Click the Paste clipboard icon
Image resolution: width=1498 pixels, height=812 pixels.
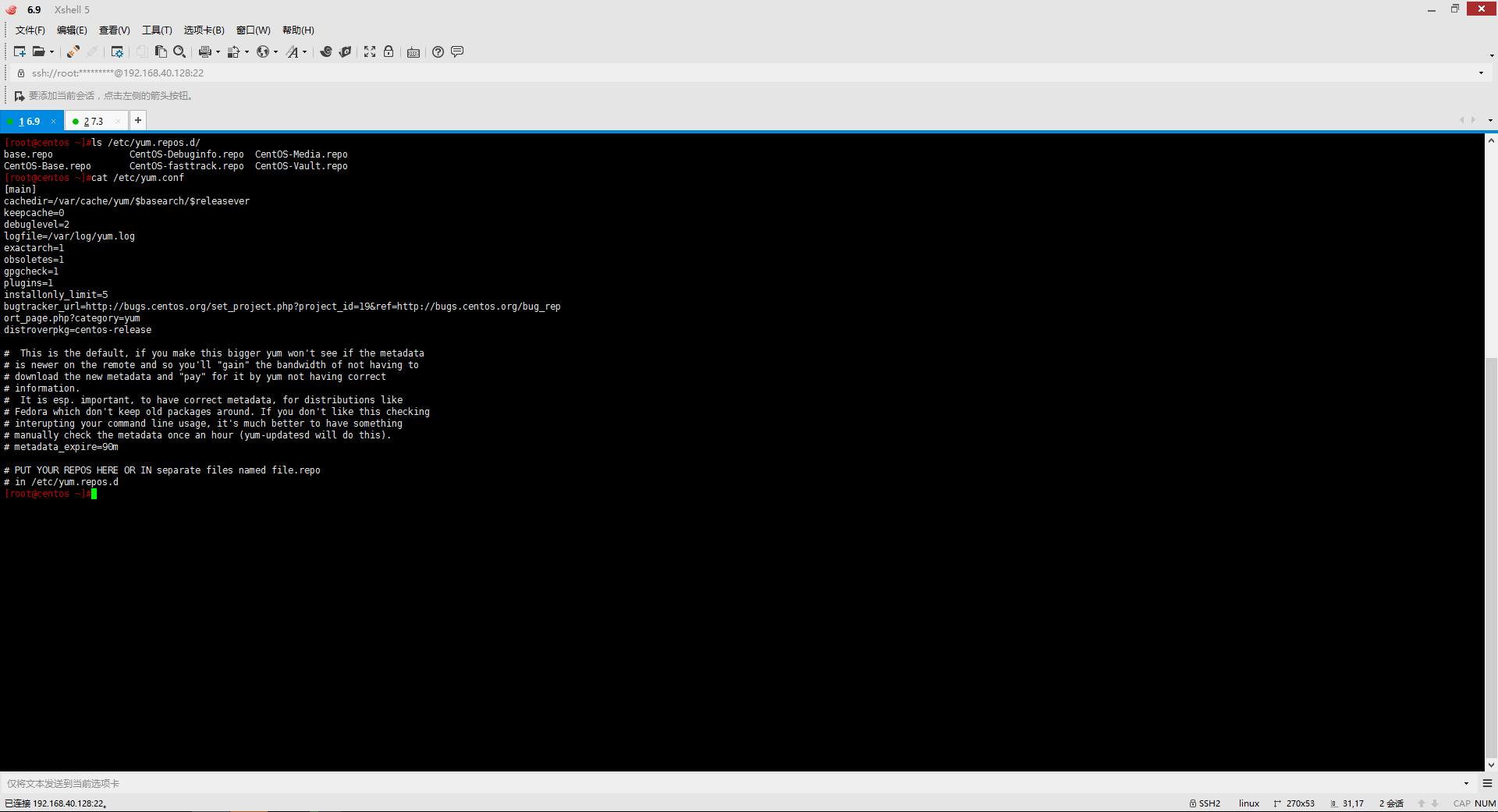click(x=161, y=51)
